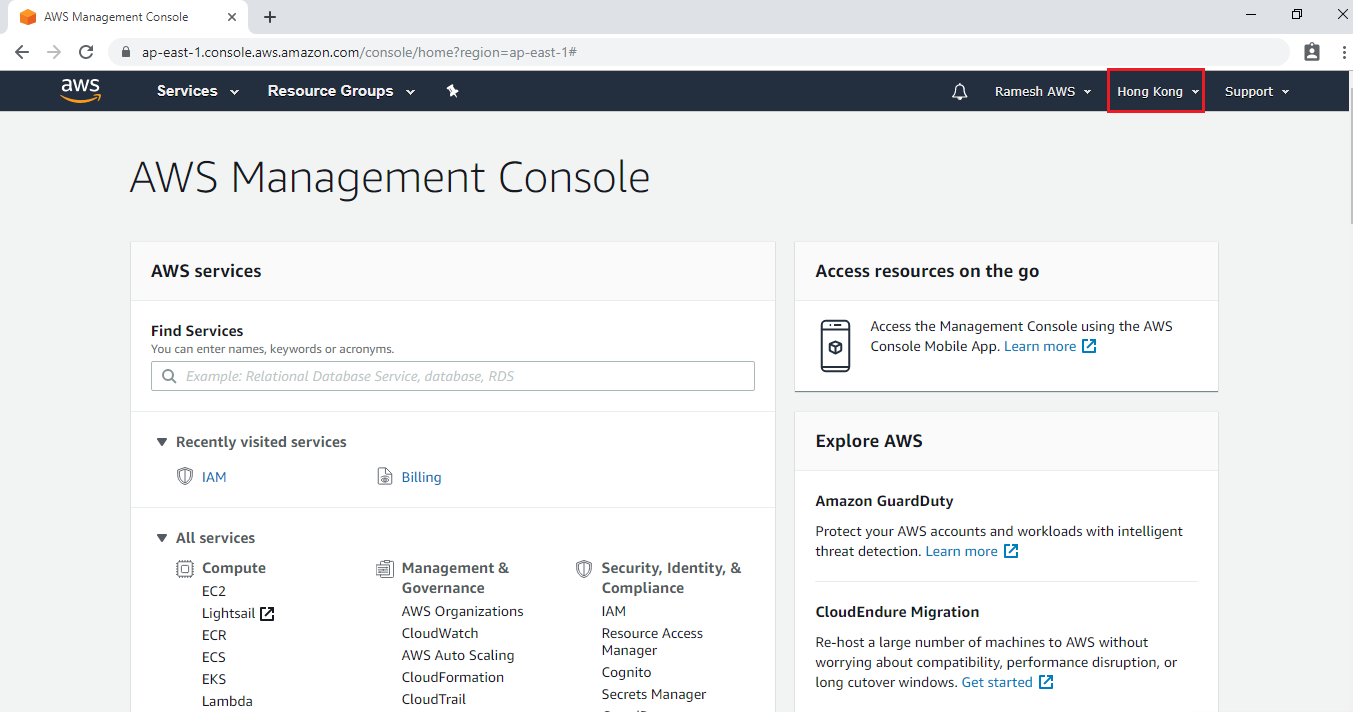The width and height of the screenshot is (1353, 712).
Task: Collapse the All services section
Action: click(x=162, y=538)
